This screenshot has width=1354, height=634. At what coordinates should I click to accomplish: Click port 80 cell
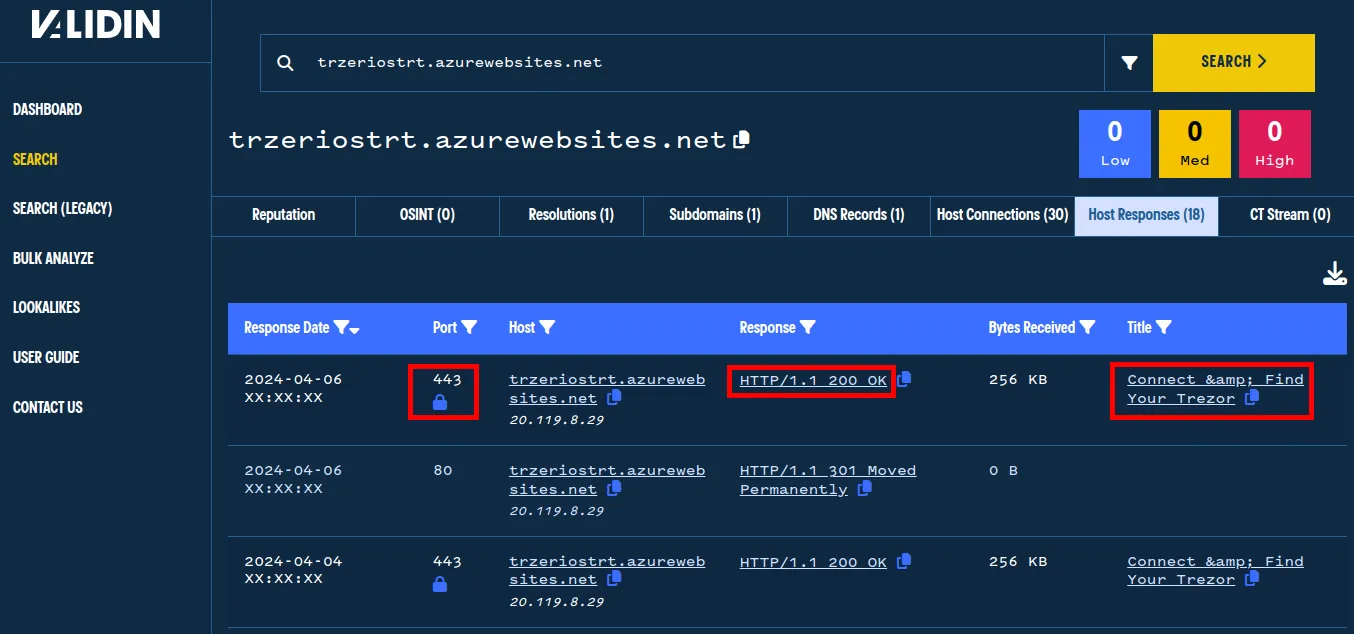[442, 471]
